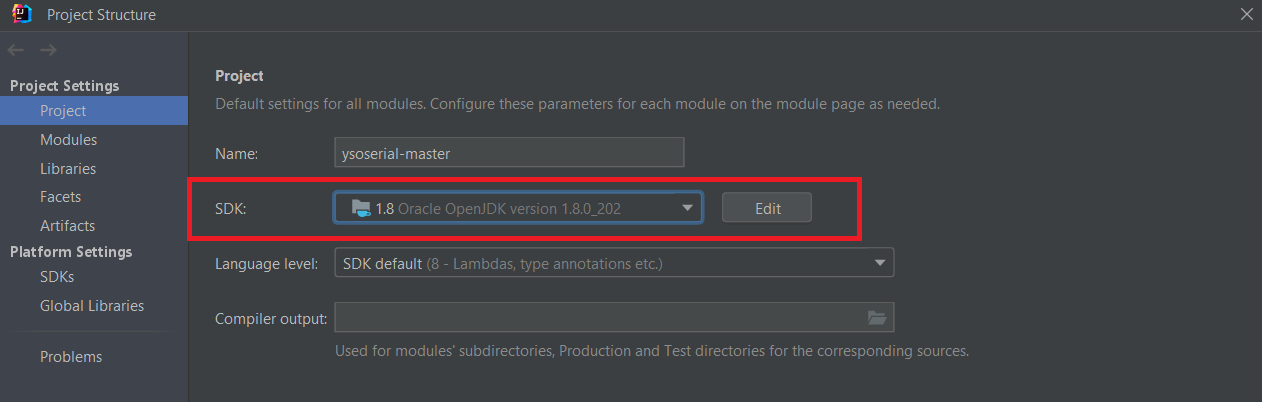Click the project Name text field
Viewport: 1262px width, 402px height.
tap(509, 153)
